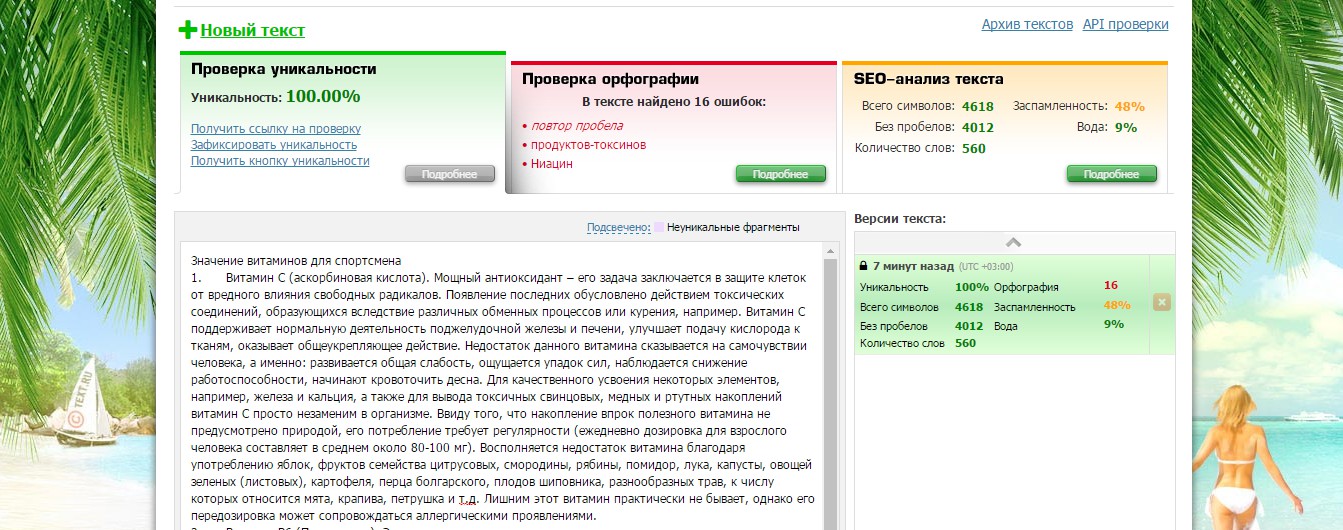Switch to the 'Проверка орфографии' tab
1343x530 pixels.
610,79
